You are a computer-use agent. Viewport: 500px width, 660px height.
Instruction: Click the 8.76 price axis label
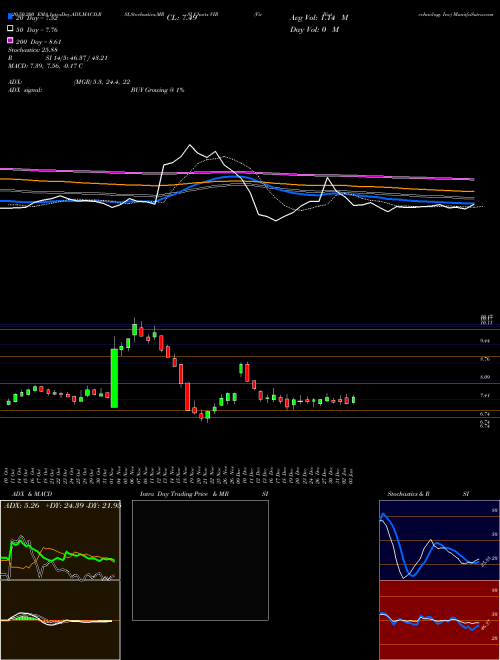coord(485,359)
